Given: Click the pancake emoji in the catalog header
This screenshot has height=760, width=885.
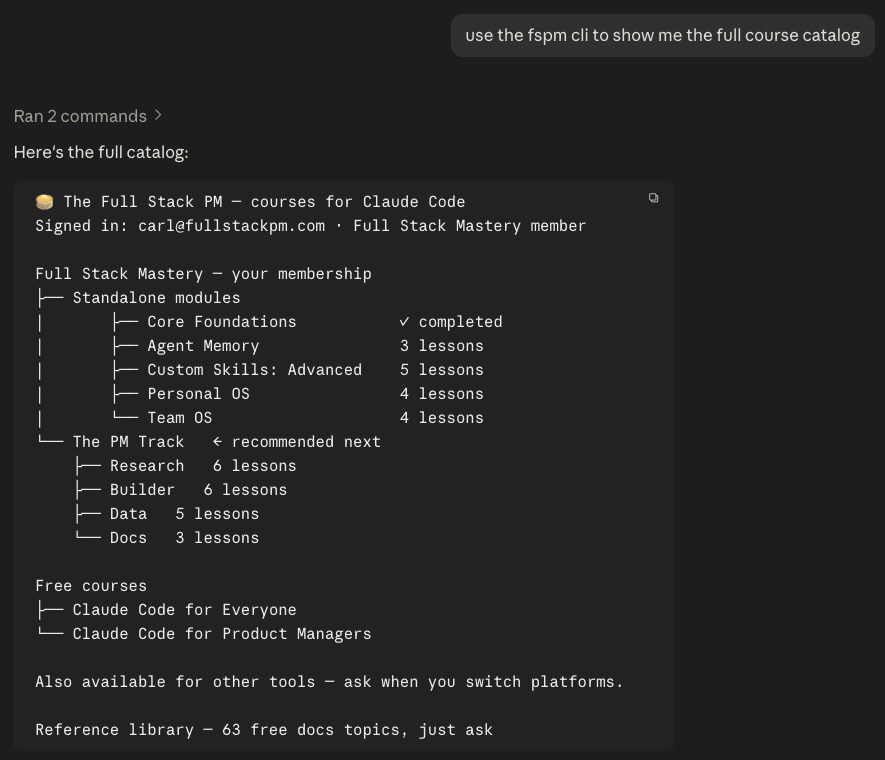Looking at the screenshot, I should coord(45,201).
